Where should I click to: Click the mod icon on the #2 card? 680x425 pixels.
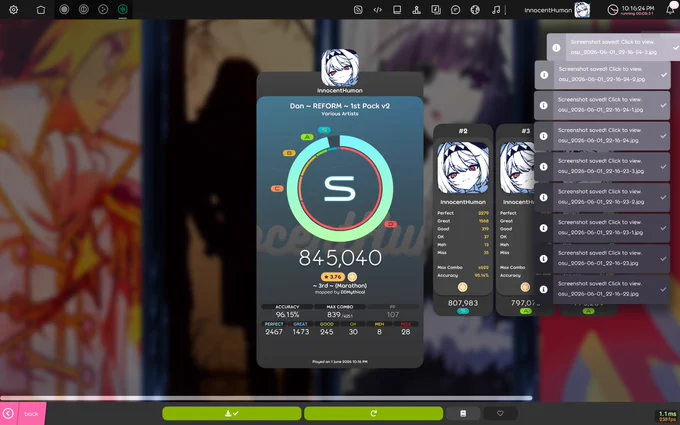click(x=463, y=287)
